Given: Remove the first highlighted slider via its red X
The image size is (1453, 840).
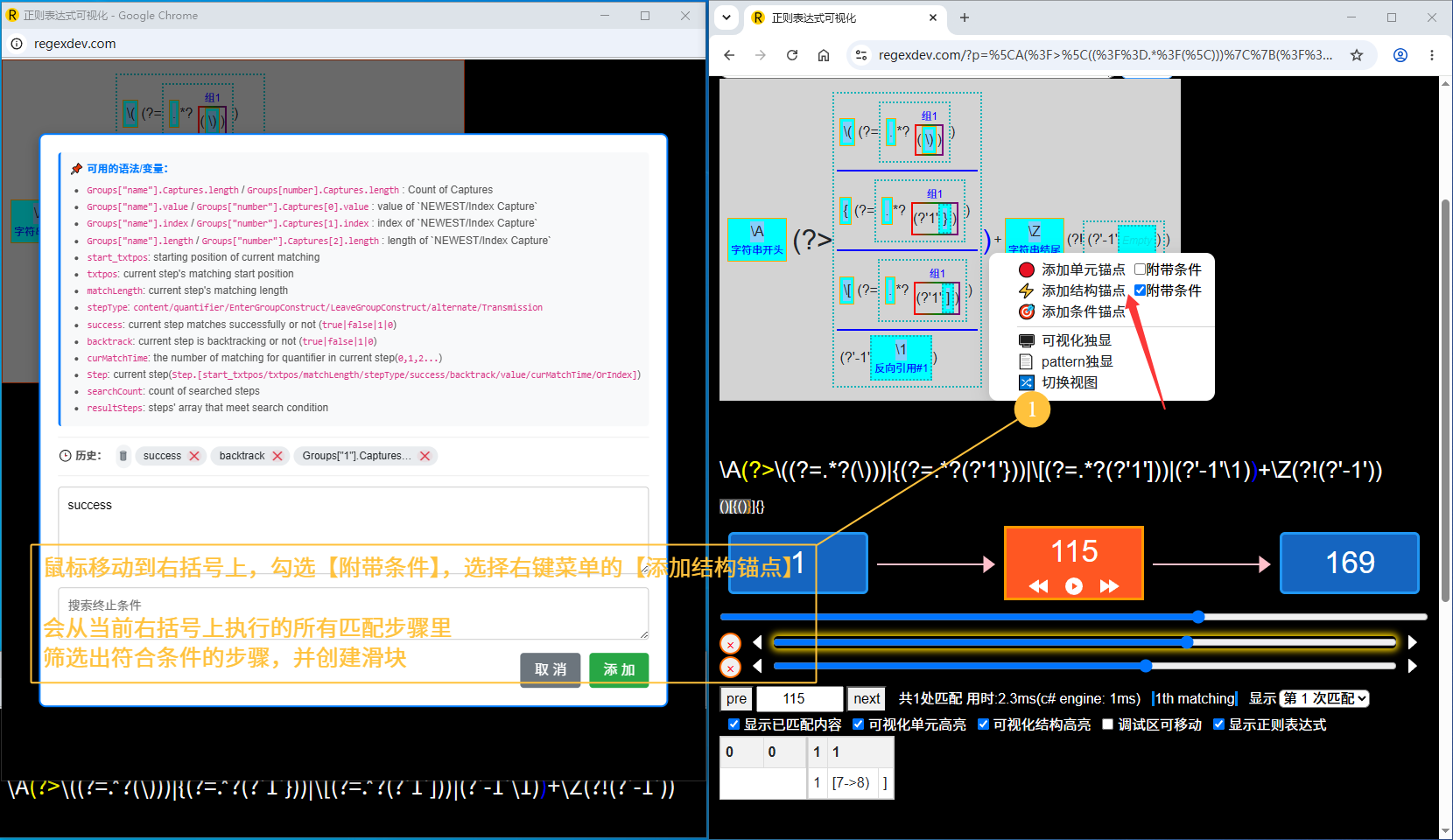Looking at the screenshot, I should point(730,644).
